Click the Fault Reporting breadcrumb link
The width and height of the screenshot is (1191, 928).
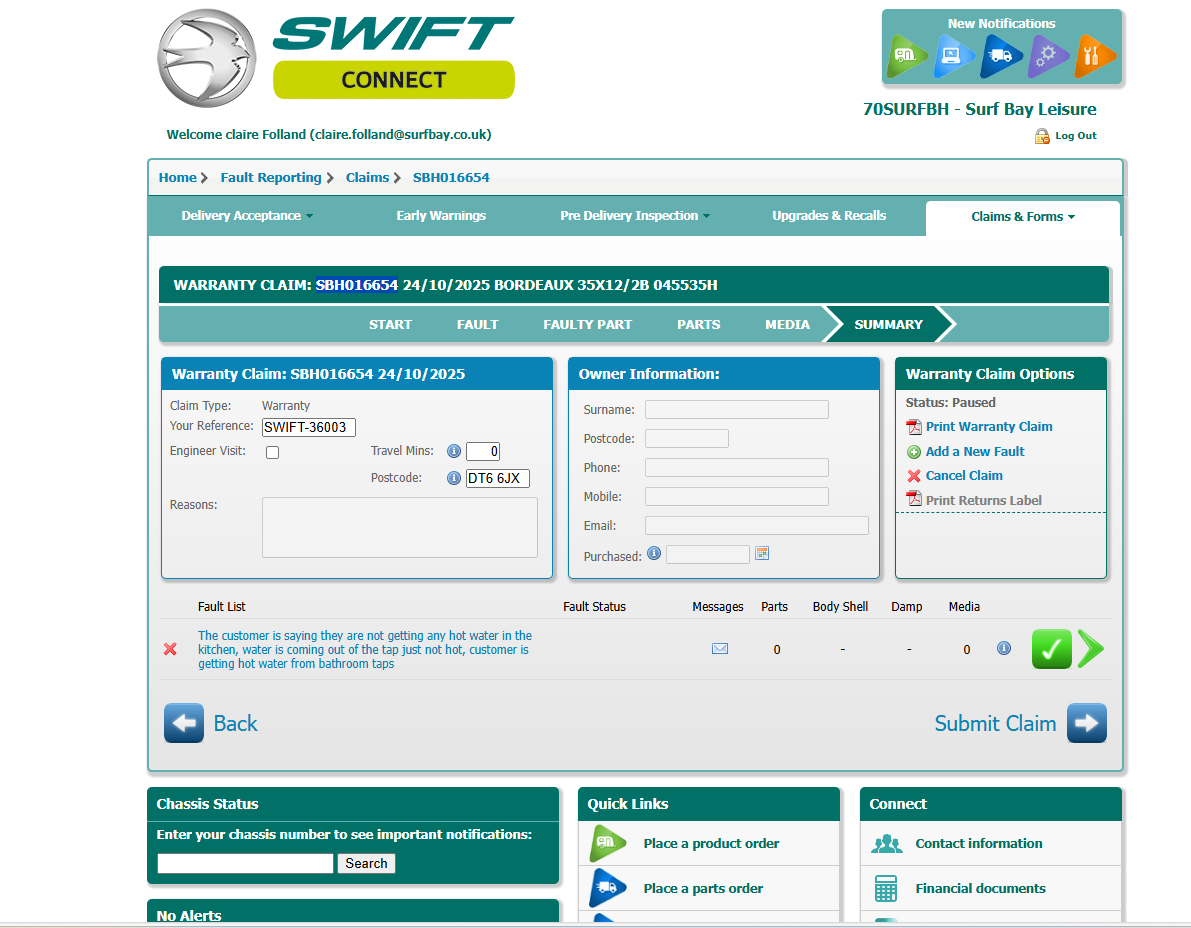[271, 178]
